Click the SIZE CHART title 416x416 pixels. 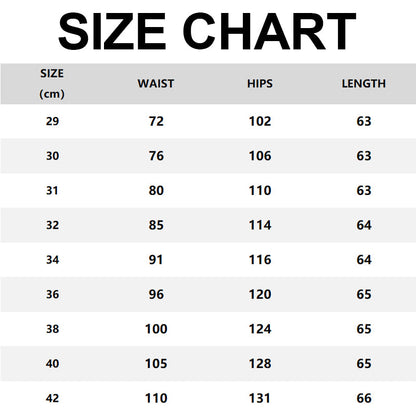tap(207, 31)
